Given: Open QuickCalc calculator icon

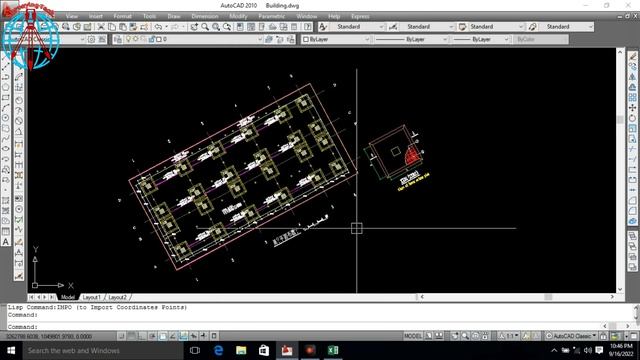Looking at the screenshot, I should click(294, 27).
